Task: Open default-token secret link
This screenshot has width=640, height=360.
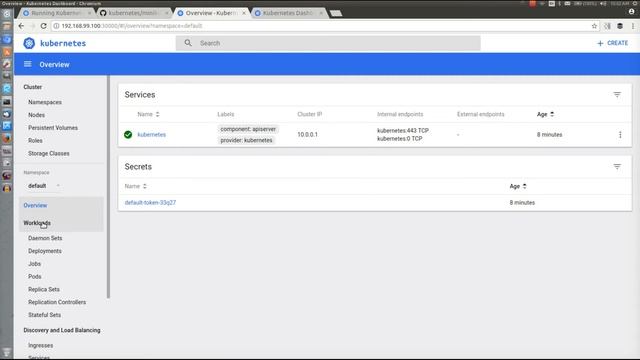Action: (150, 202)
